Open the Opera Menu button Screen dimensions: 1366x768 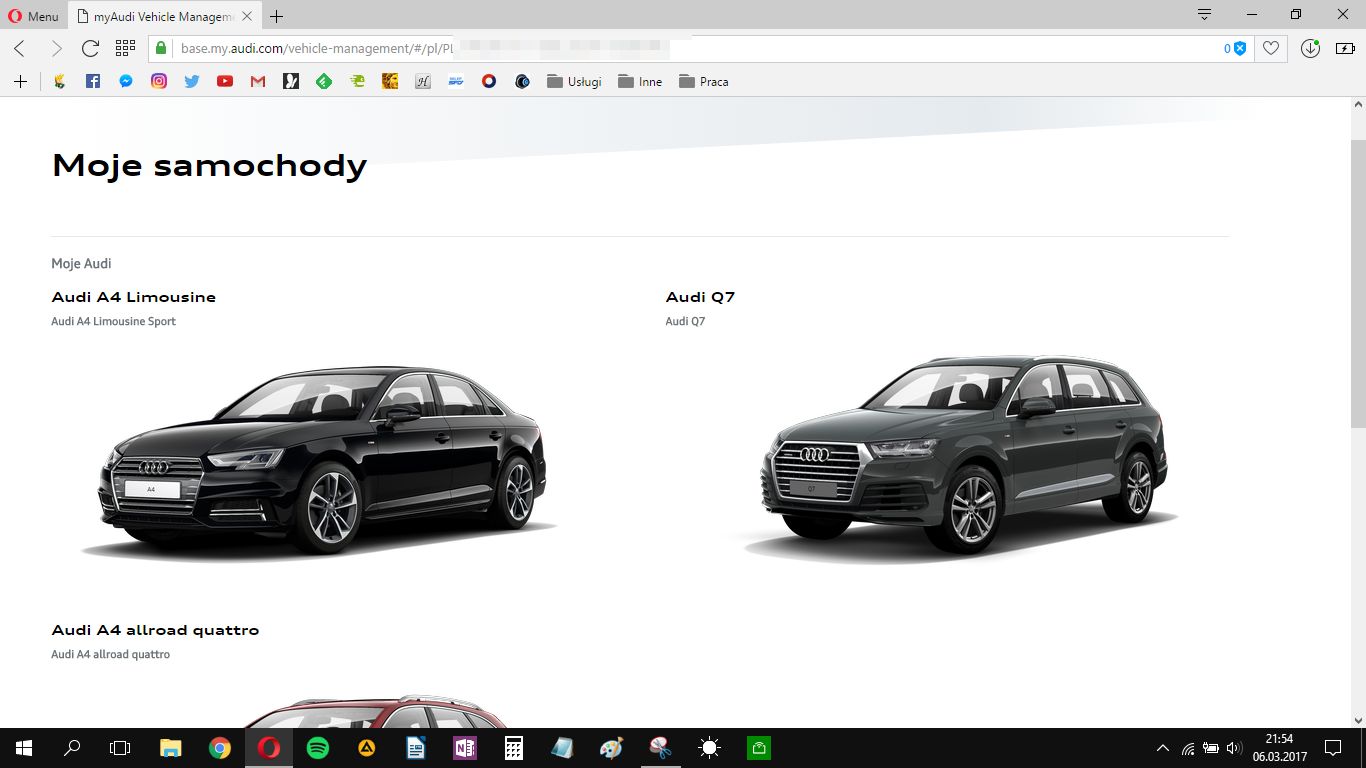coord(33,16)
